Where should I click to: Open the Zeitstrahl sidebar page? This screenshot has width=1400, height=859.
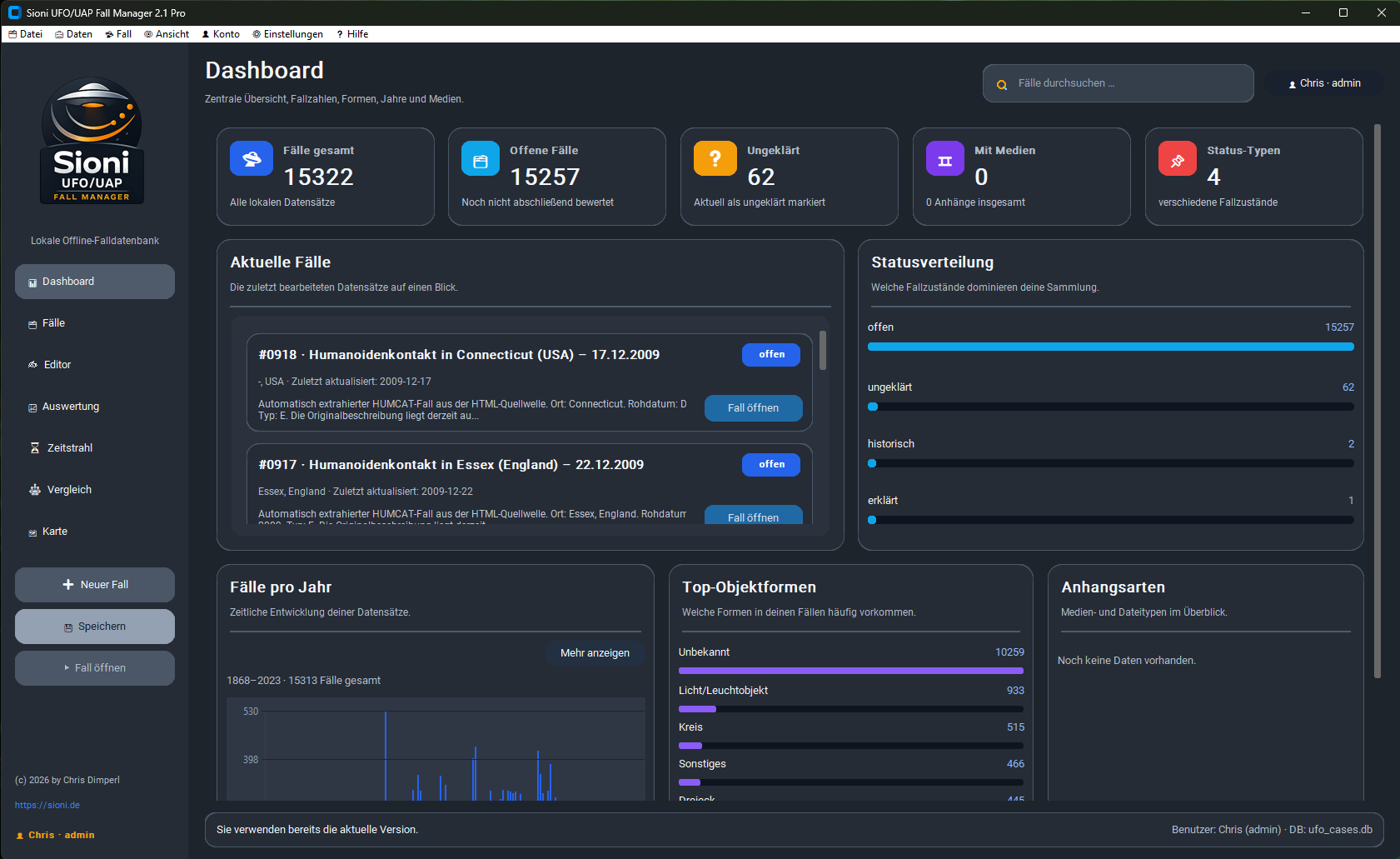[69, 448]
